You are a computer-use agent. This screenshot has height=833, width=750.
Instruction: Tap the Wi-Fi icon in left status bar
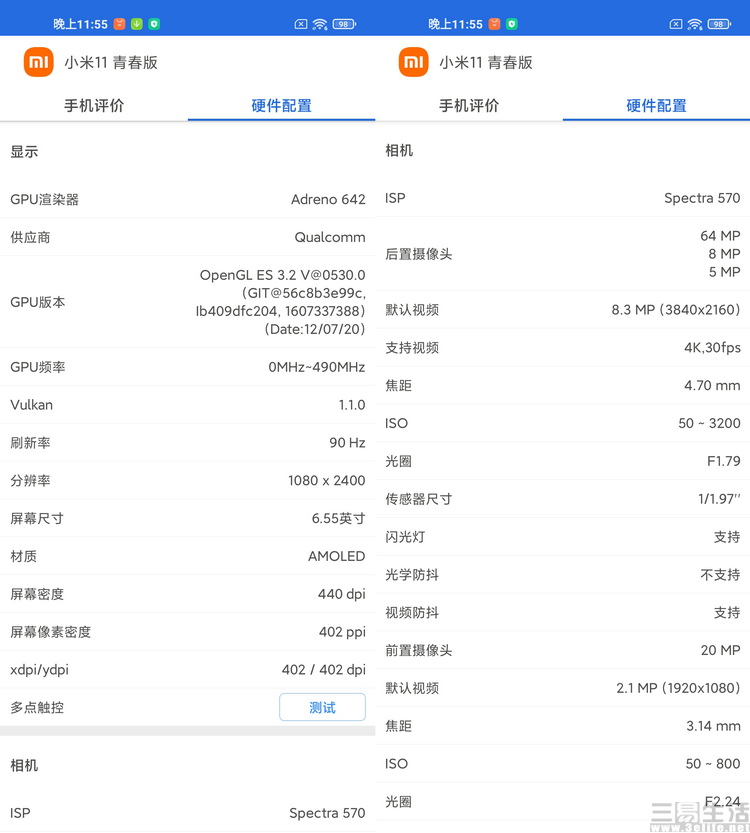320,24
